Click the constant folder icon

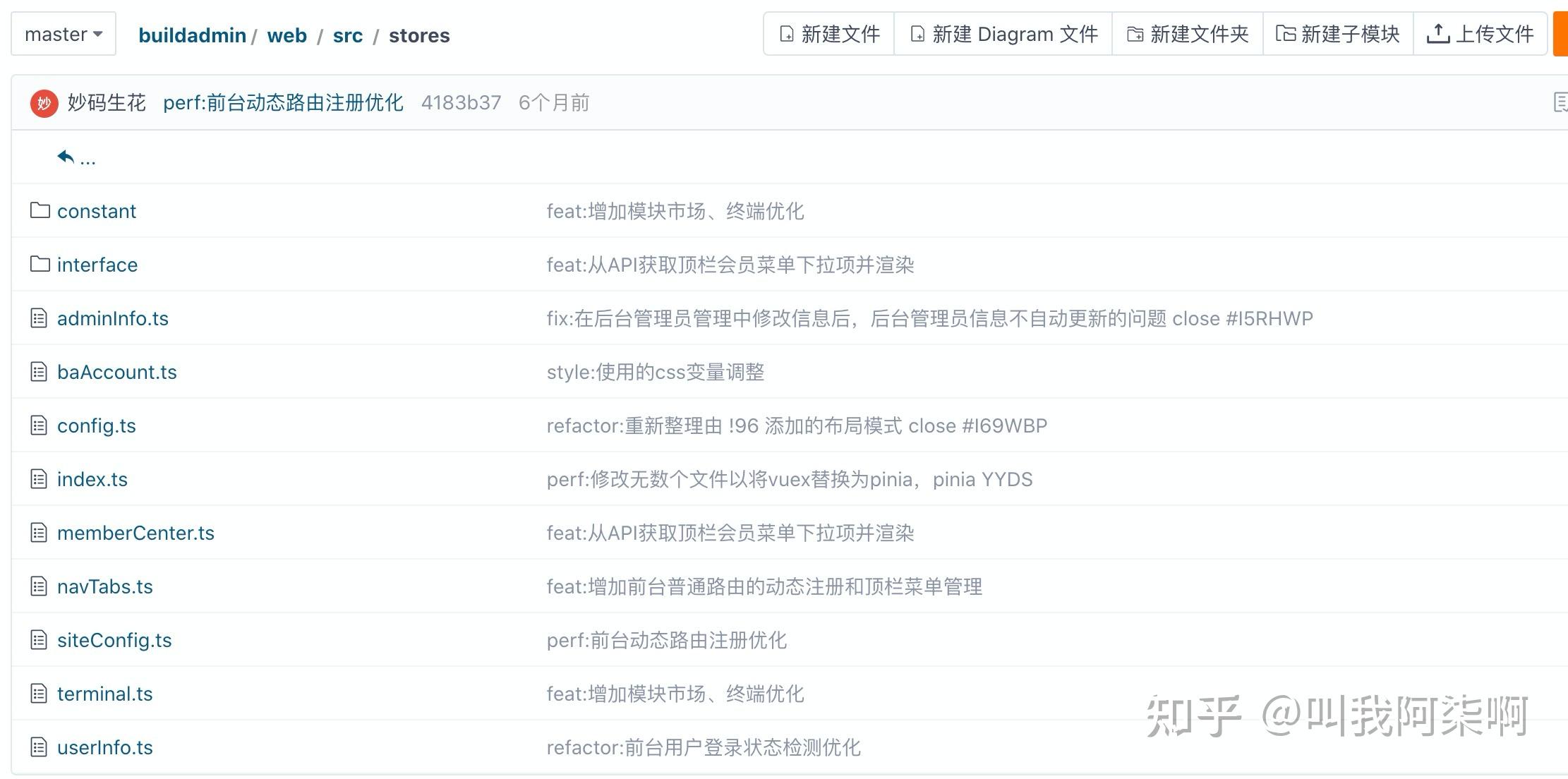(40, 210)
